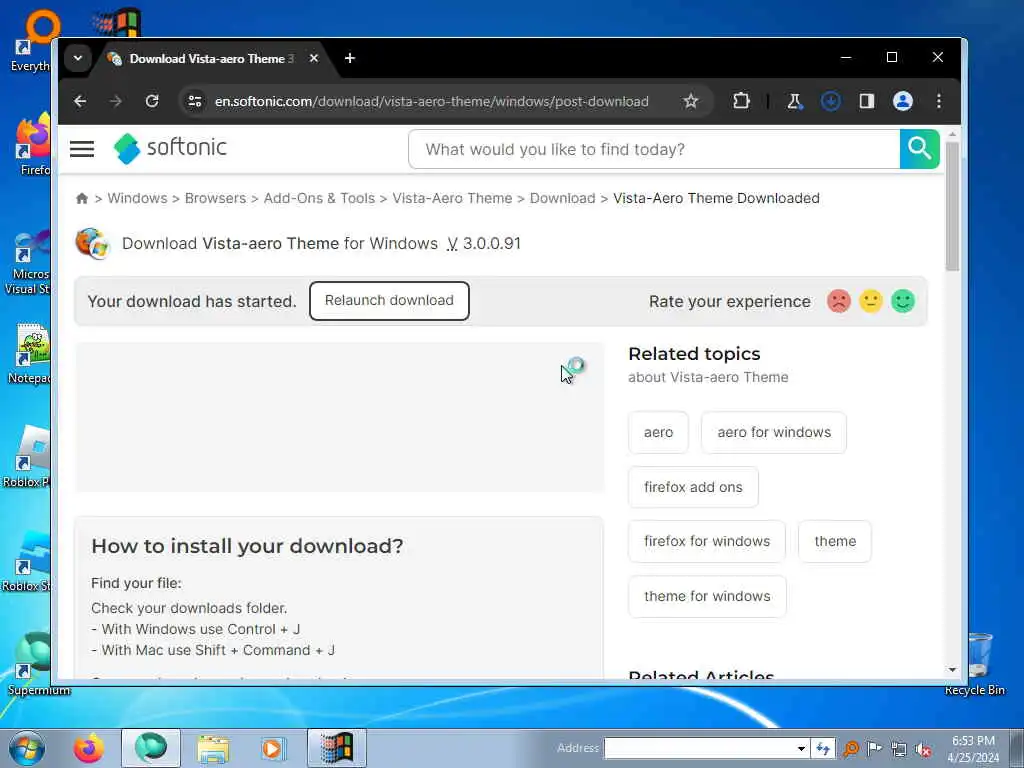This screenshot has height=768, width=1024.
Task: Open Chrome Labs flask icon
Action: (x=794, y=101)
